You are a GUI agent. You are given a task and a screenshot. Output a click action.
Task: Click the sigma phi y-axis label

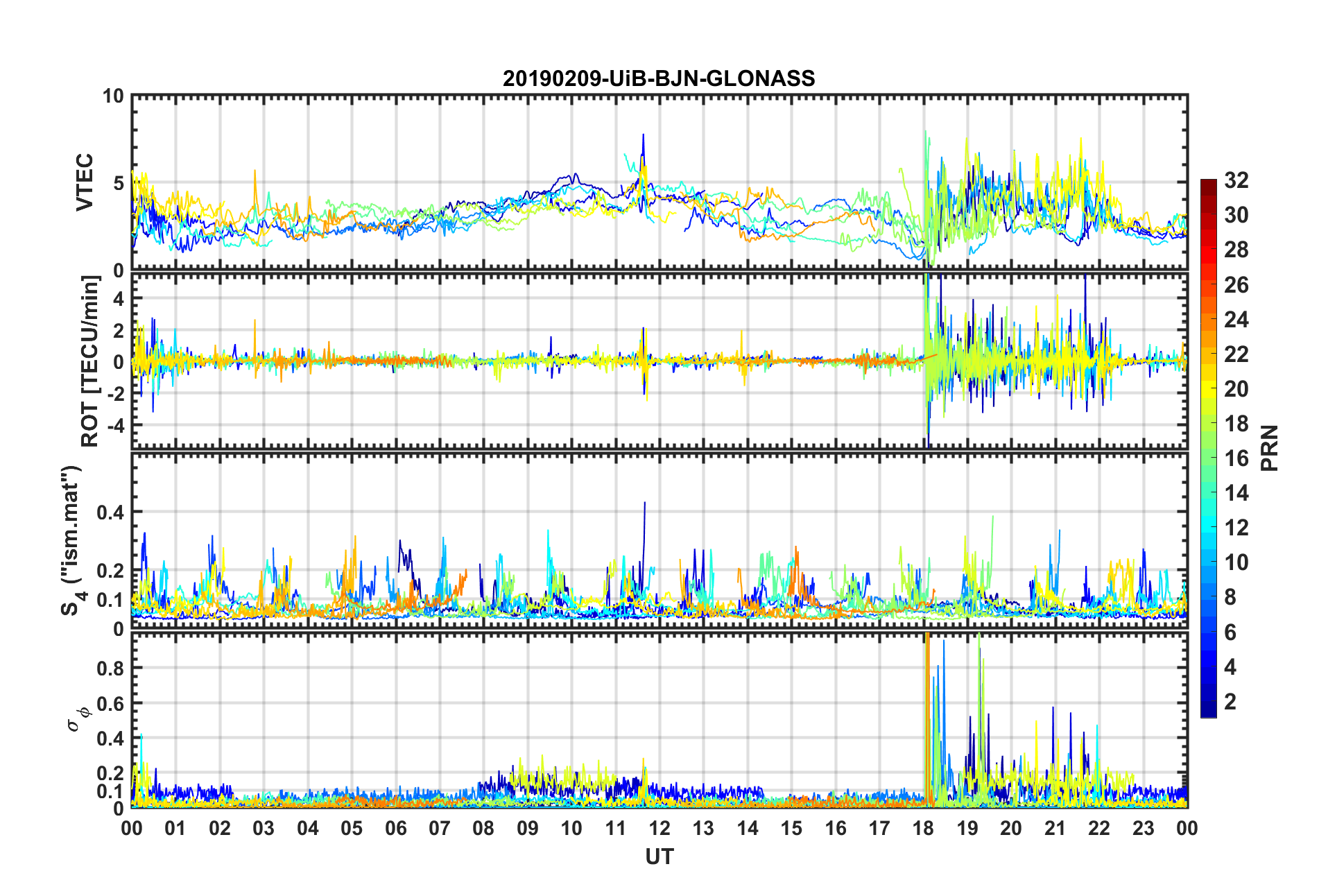(78, 718)
